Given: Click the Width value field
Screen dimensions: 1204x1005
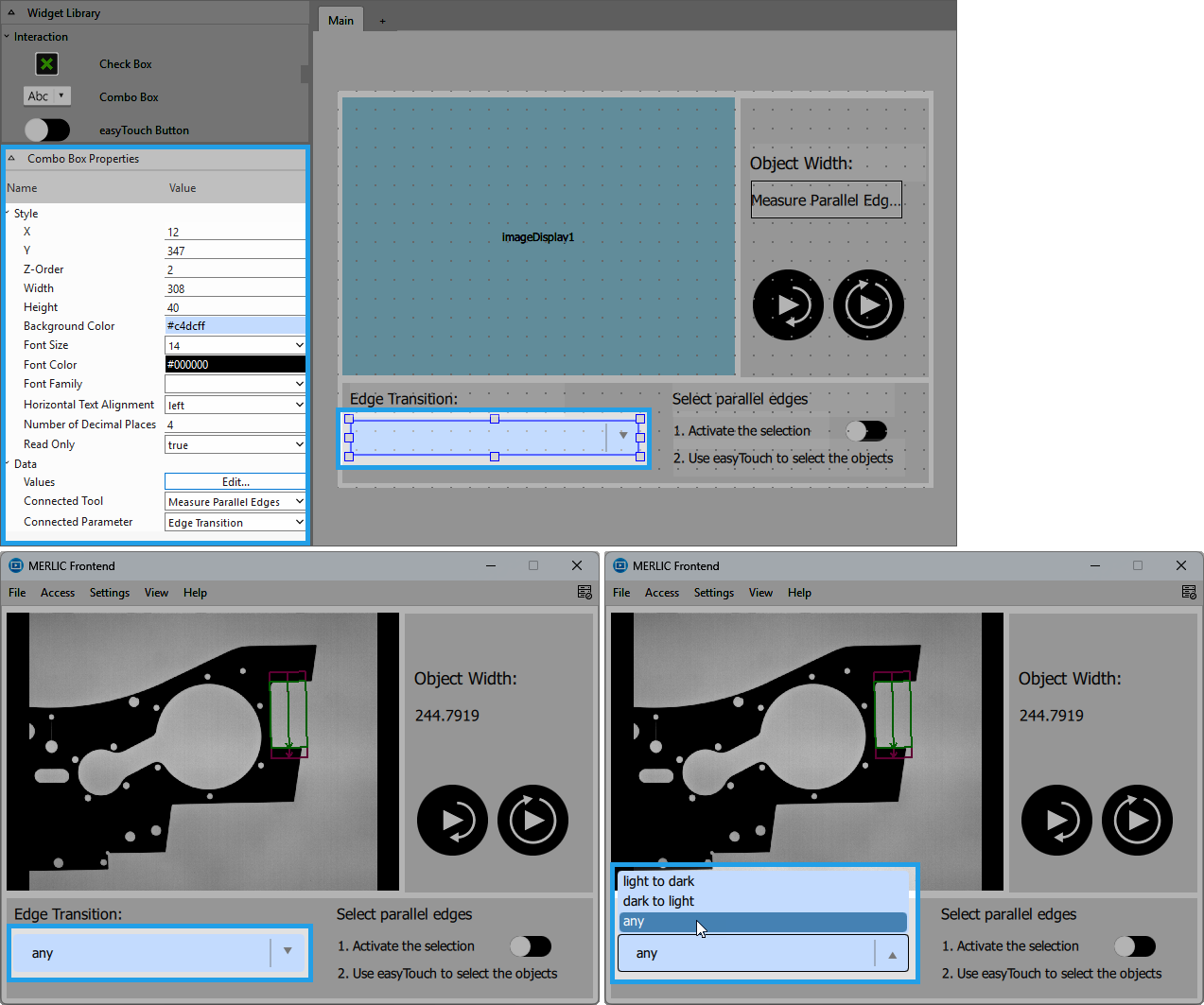Looking at the screenshot, I should pos(235,289).
